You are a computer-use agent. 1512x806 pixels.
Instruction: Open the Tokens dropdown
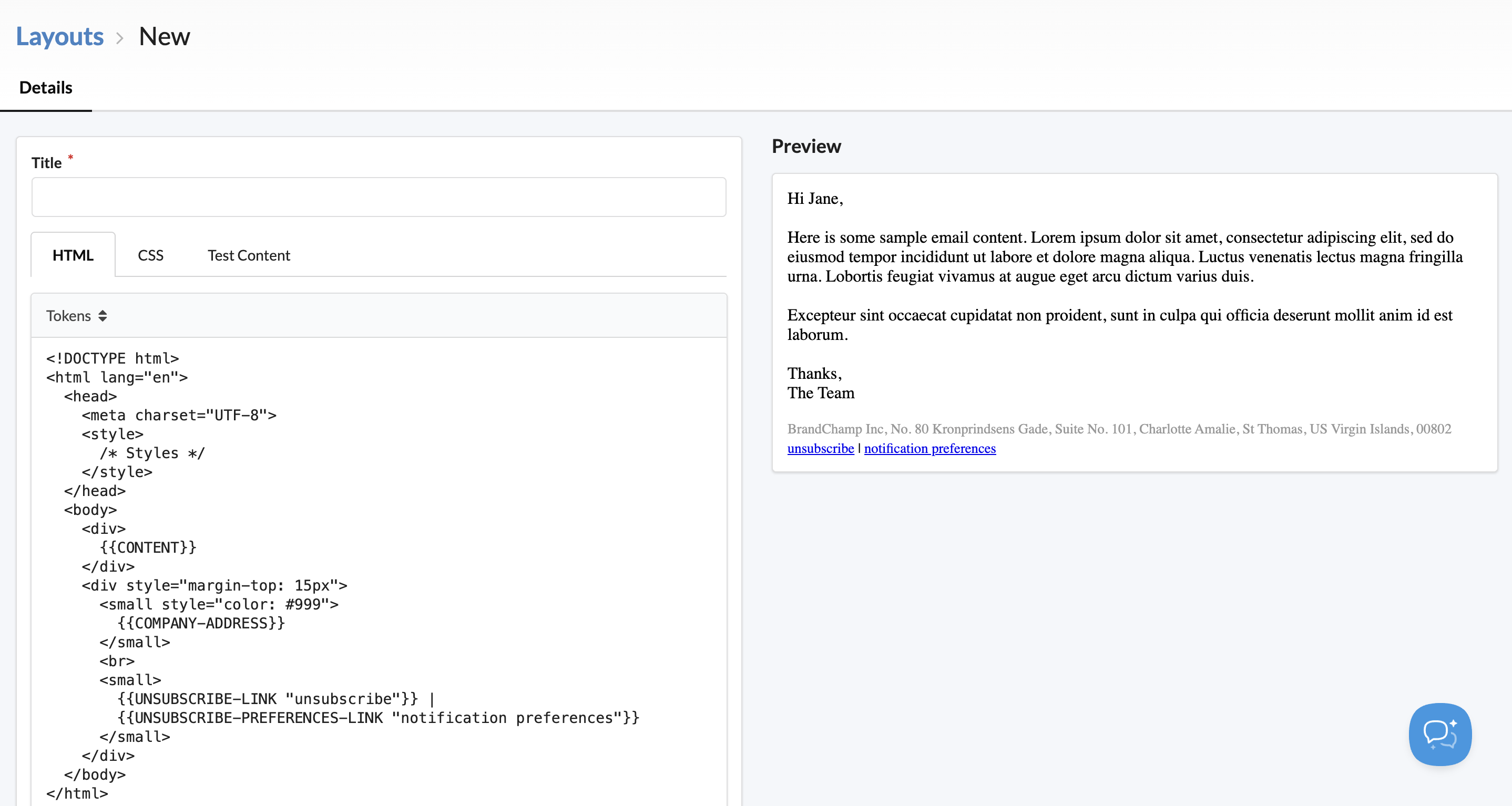(x=76, y=316)
